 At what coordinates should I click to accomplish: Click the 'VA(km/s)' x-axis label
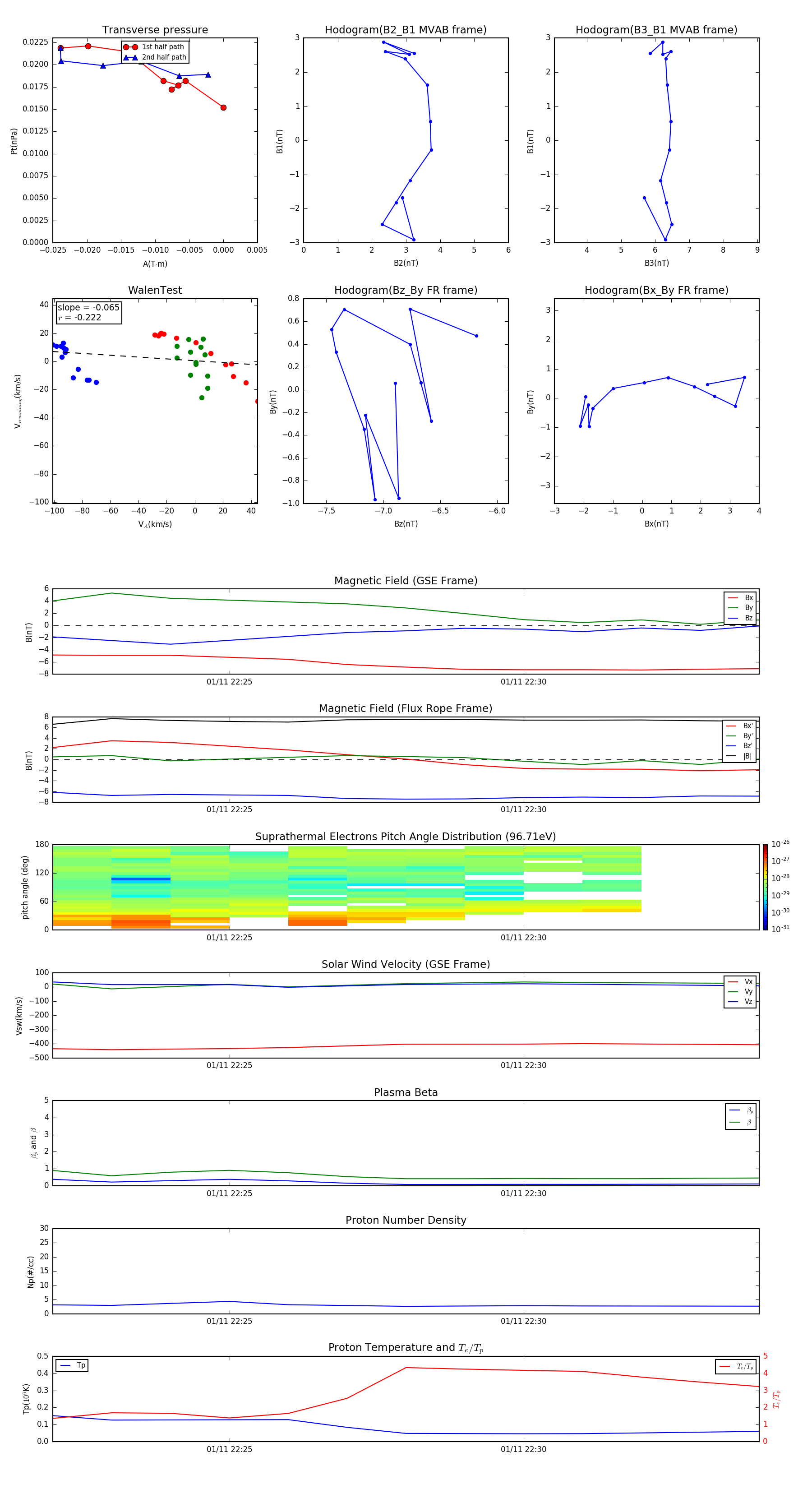tap(155, 524)
